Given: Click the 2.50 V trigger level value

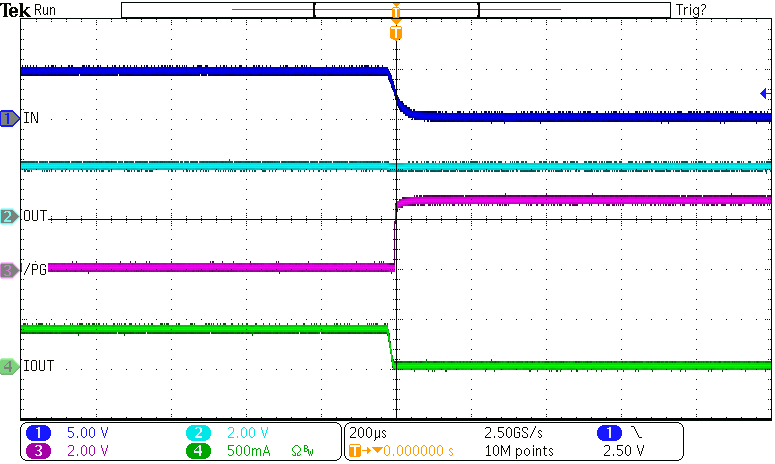Looking at the screenshot, I should (624, 451).
